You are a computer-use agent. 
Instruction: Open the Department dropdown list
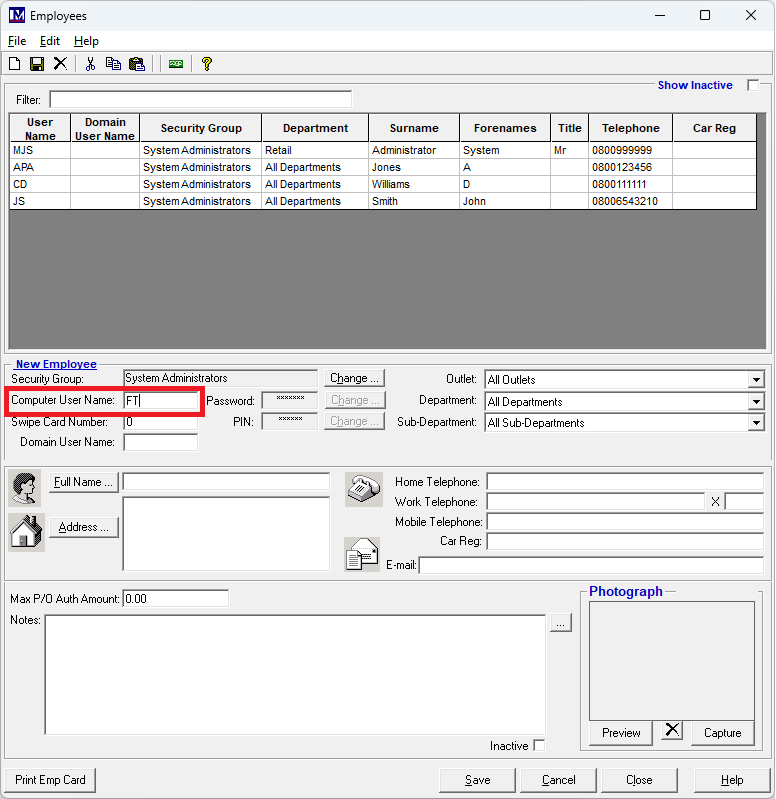[756, 402]
